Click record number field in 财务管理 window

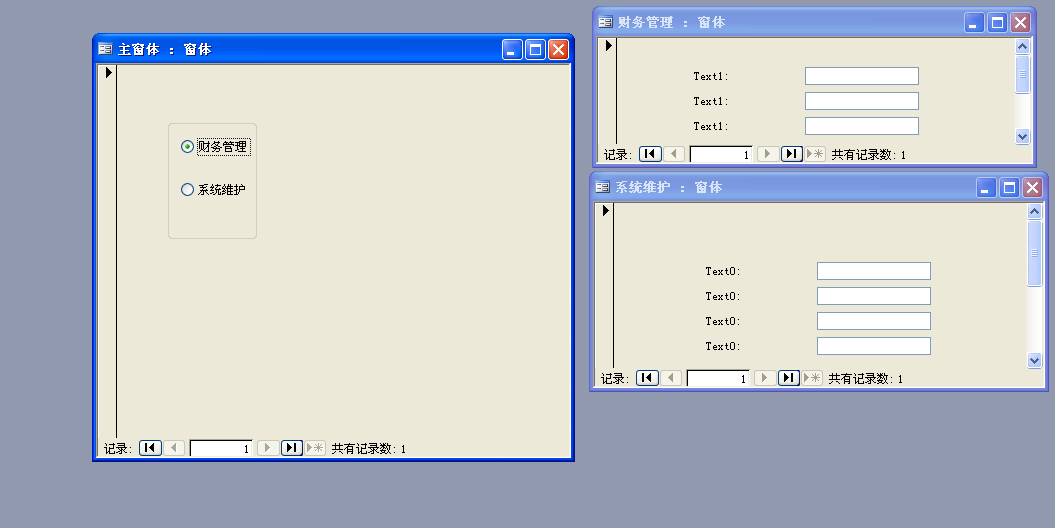tap(721, 154)
